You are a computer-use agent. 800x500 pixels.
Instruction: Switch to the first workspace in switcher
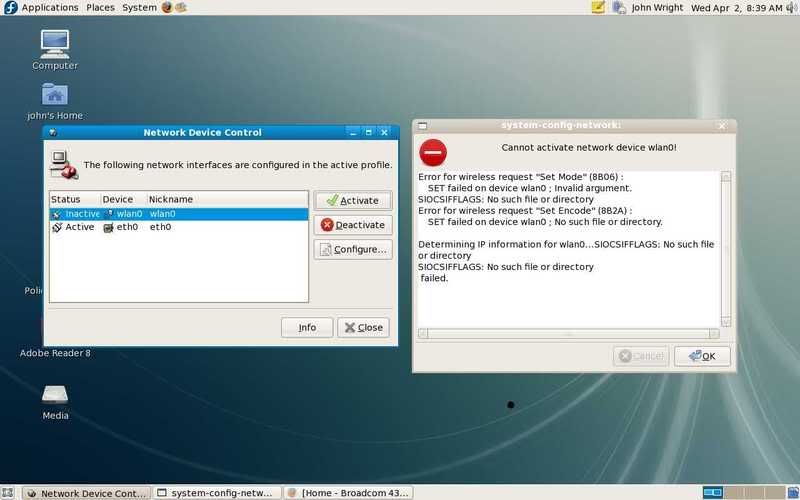712,492
